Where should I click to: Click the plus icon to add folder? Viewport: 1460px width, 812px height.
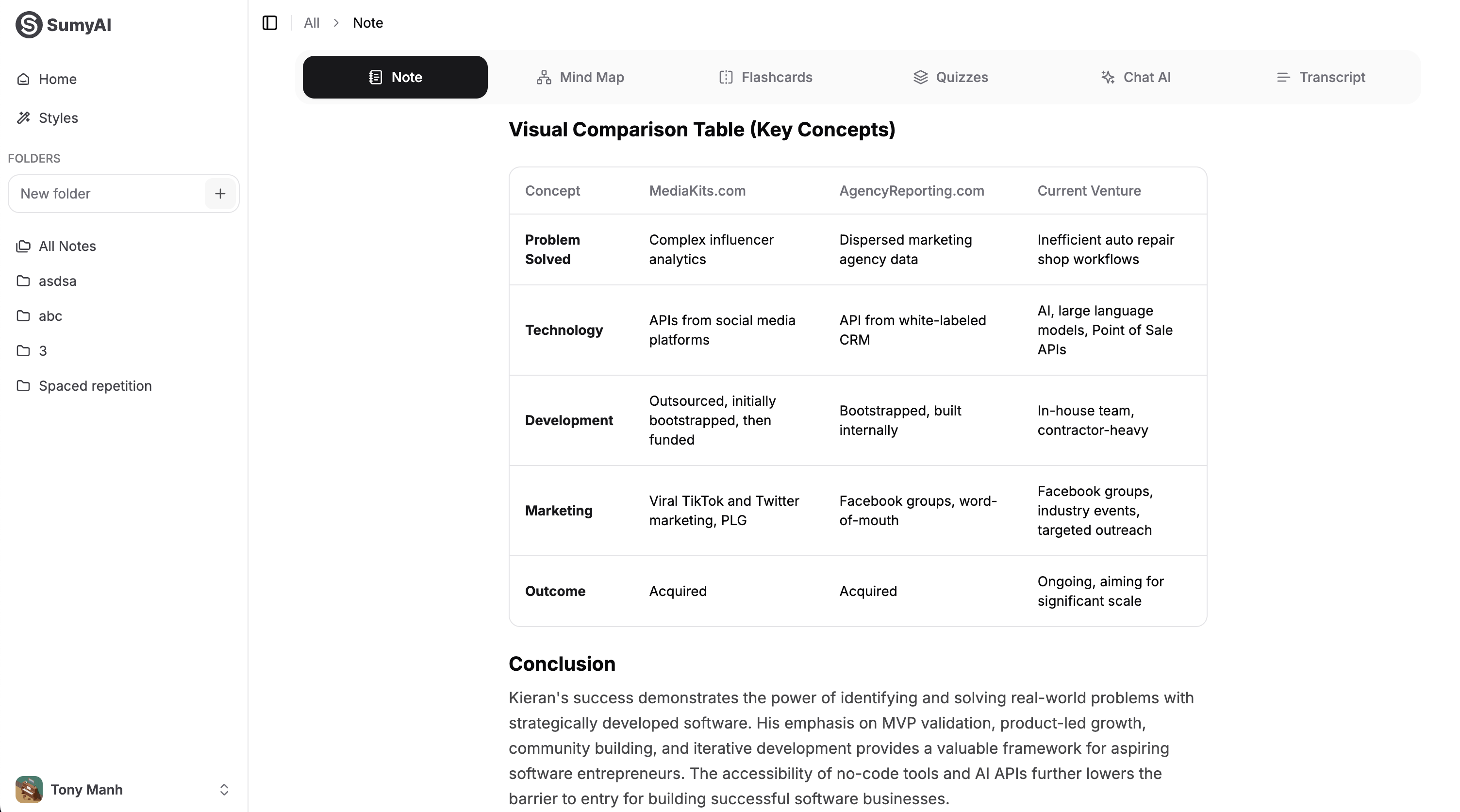coord(220,194)
